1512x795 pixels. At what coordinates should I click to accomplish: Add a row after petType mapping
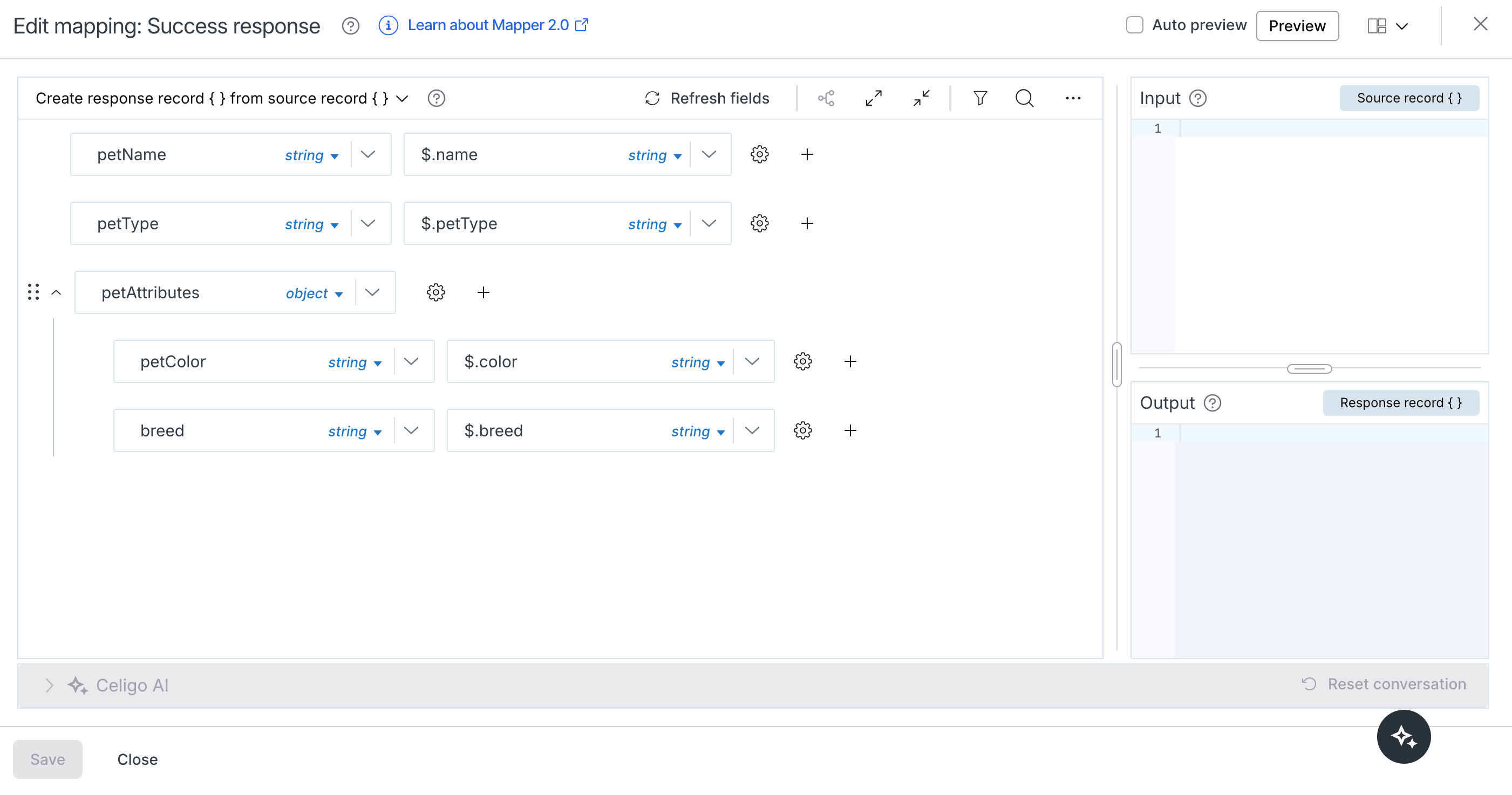(x=807, y=223)
